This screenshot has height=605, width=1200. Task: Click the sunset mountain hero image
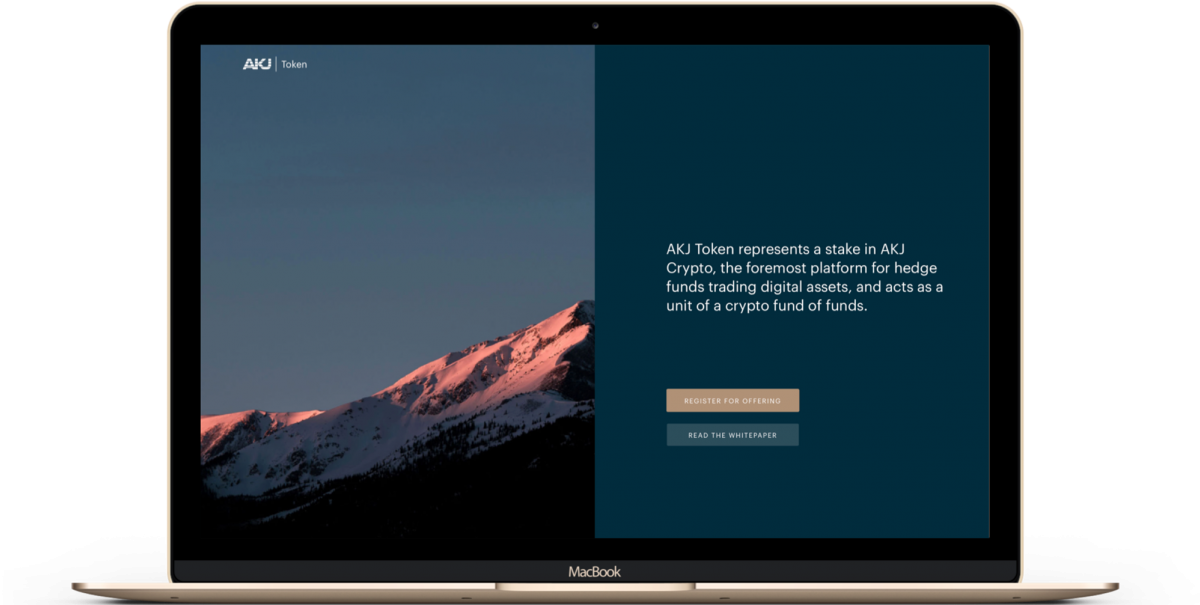tap(397, 291)
